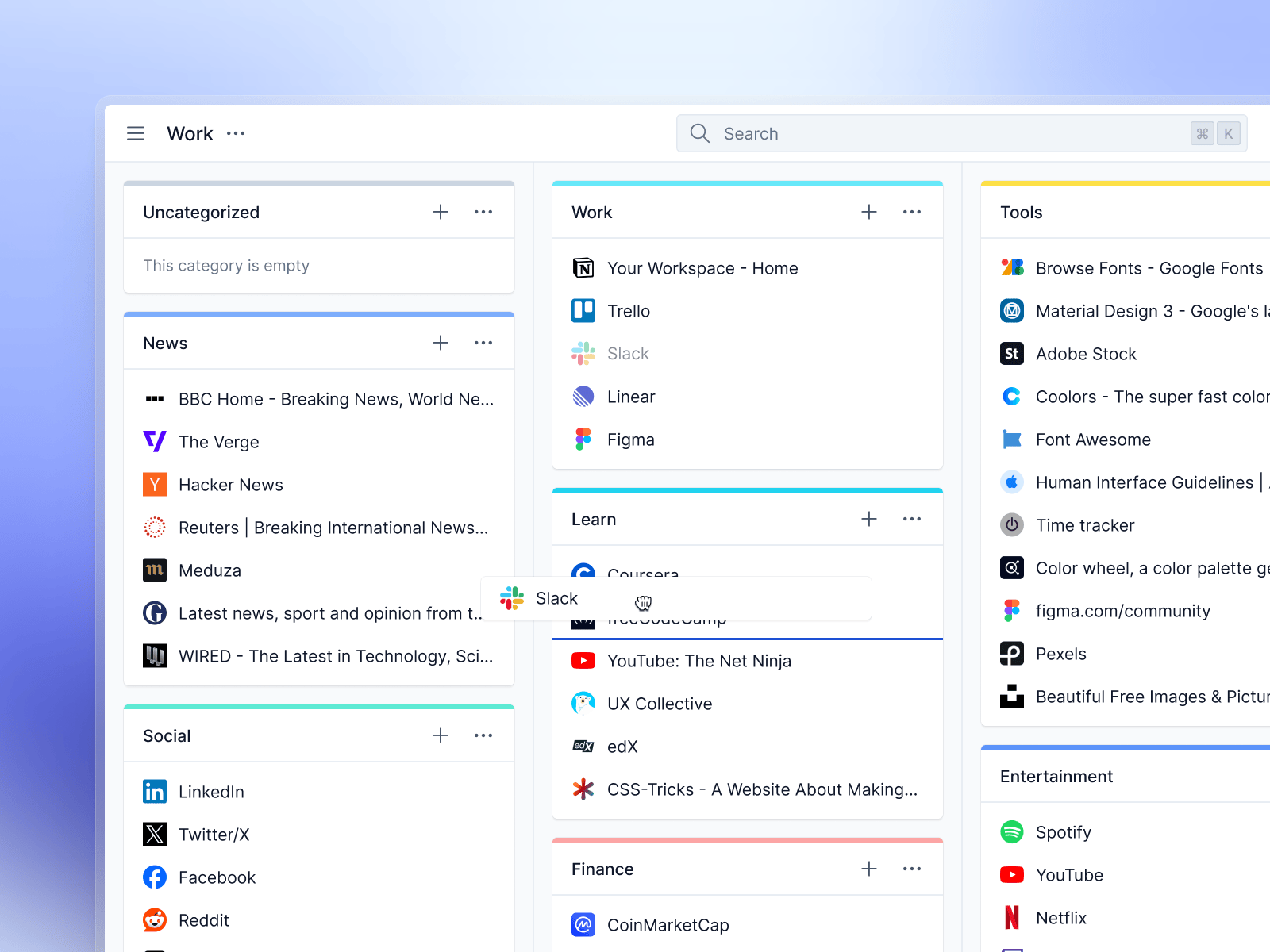The image size is (1270, 952).
Task: Open Work category options menu
Action: [x=912, y=212]
